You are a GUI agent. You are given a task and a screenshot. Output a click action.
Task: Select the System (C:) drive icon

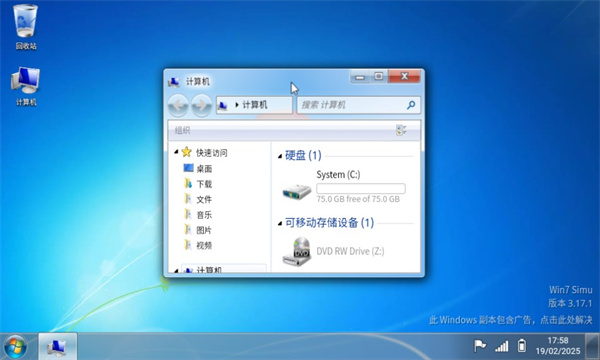coord(297,192)
